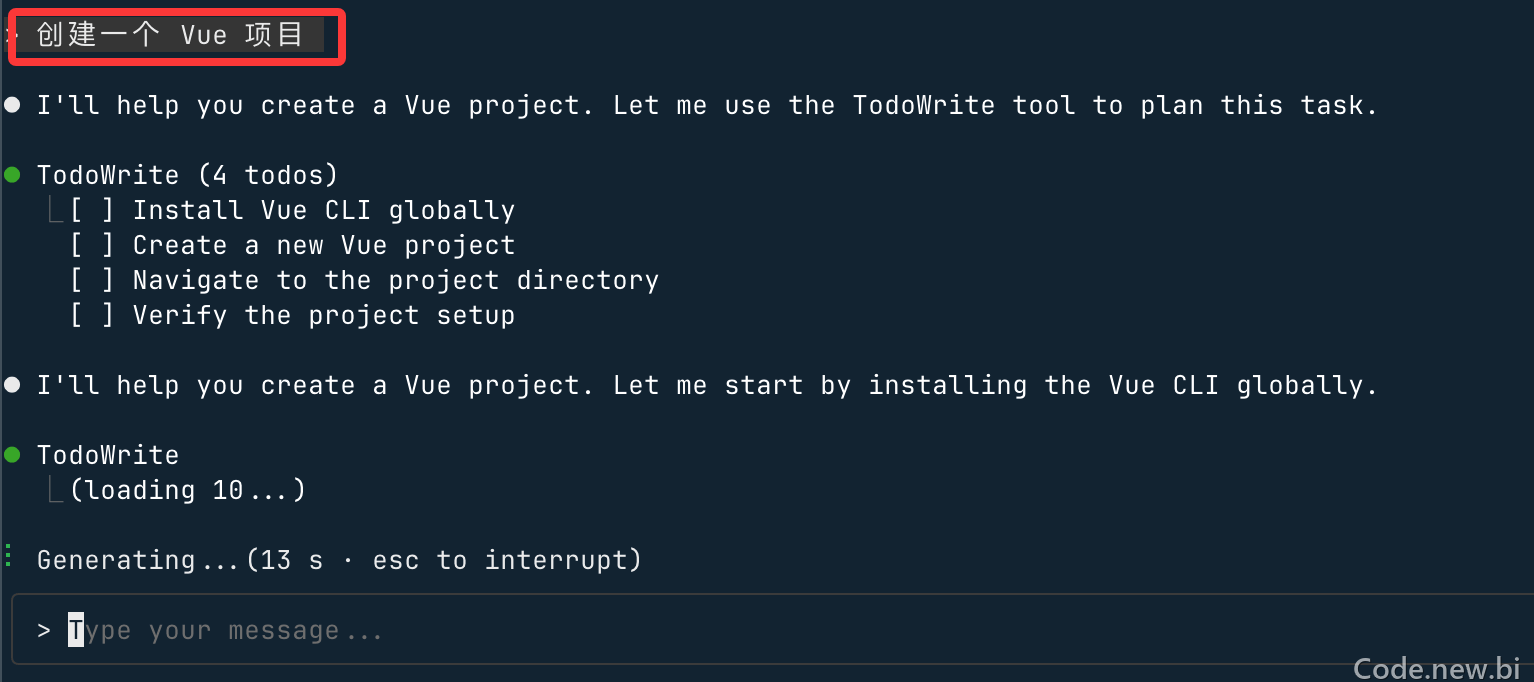Click the tree connector before Install Vue CLI
1534x682 pixels.
(55, 209)
